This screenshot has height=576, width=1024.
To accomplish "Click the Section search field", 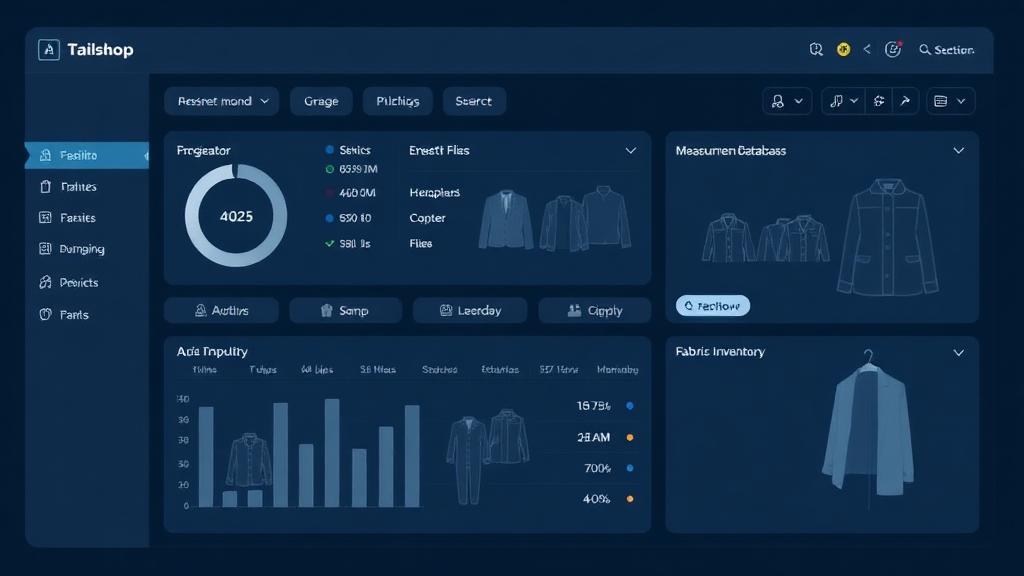I will [x=946, y=48].
